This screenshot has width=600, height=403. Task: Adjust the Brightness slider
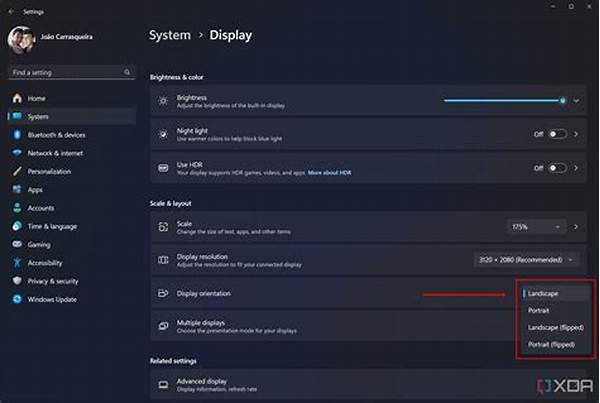pyautogui.click(x=505, y=100)
